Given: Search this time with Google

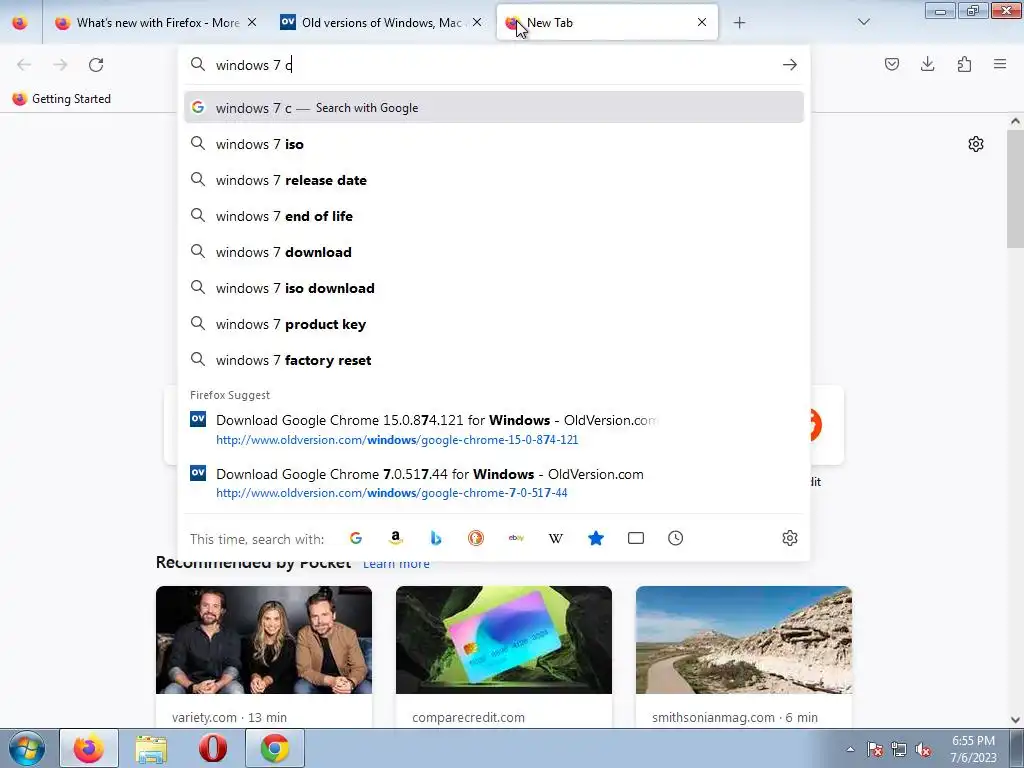Looking at the screenshot, I should click(356, 538).
